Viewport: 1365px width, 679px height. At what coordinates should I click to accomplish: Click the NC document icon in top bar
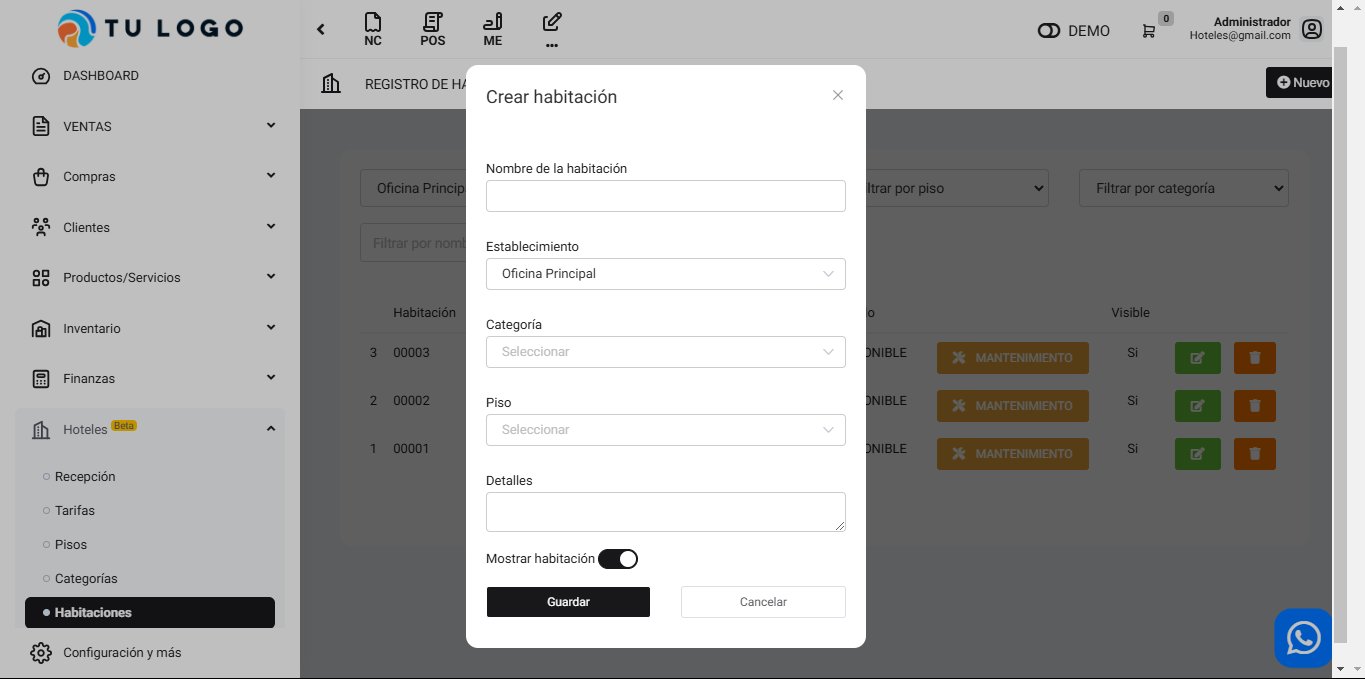[373, 23]
